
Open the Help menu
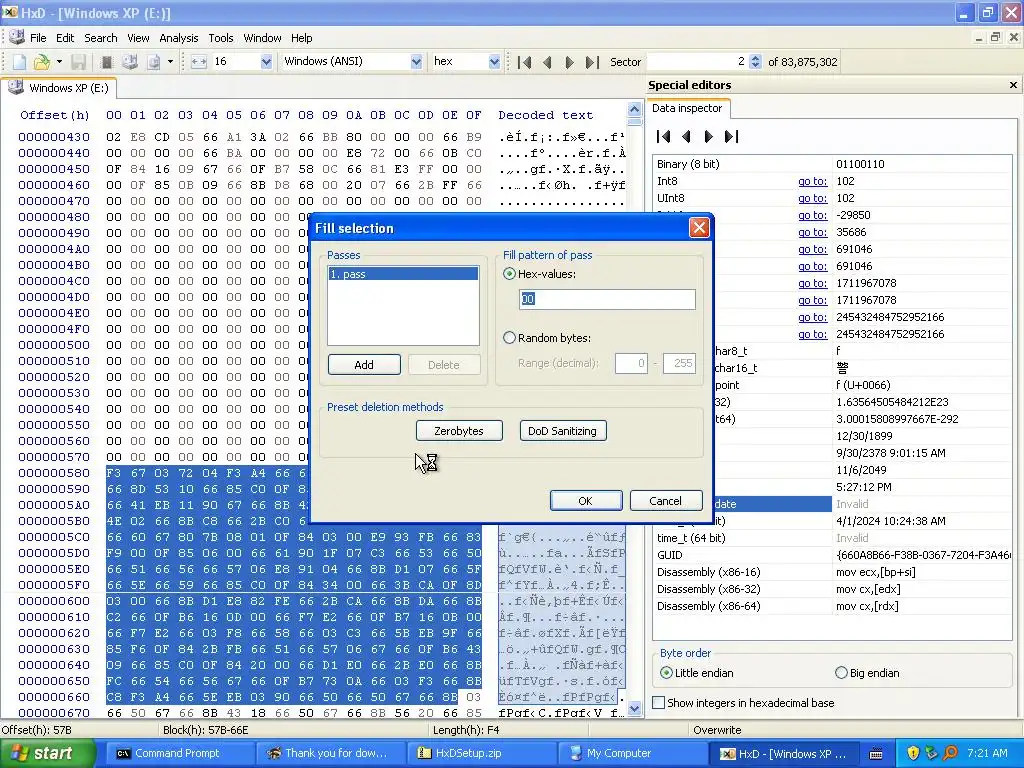coord(301,38)
